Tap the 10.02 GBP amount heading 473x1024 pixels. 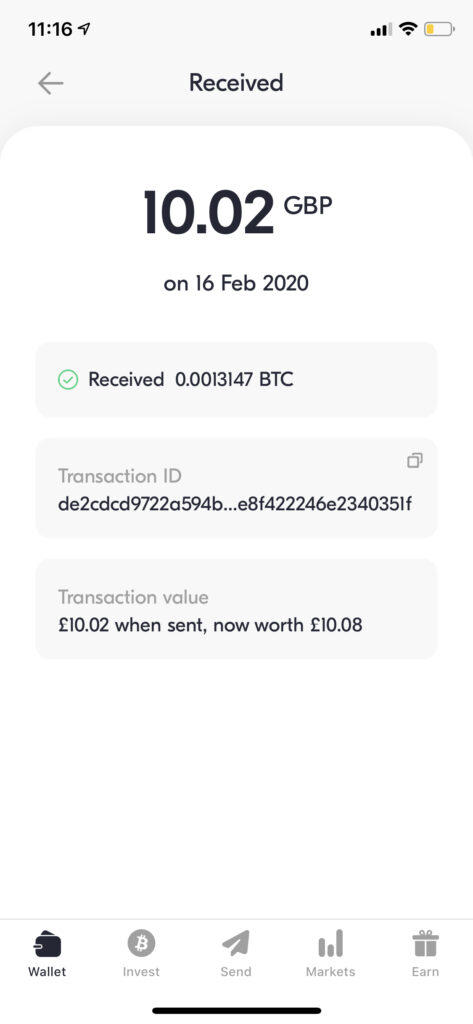(238, 213)
